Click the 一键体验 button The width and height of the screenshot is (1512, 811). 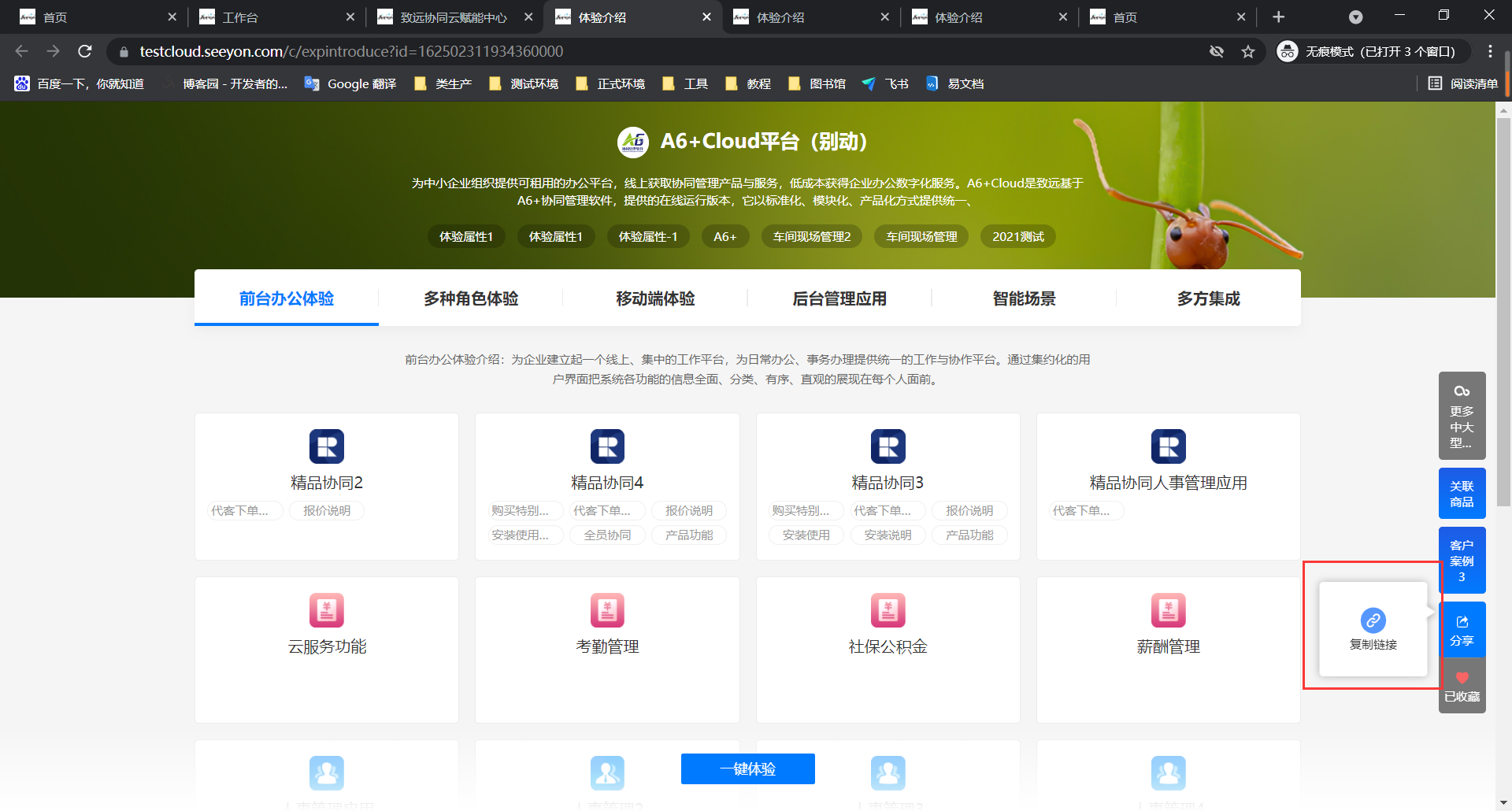point(748,768)
